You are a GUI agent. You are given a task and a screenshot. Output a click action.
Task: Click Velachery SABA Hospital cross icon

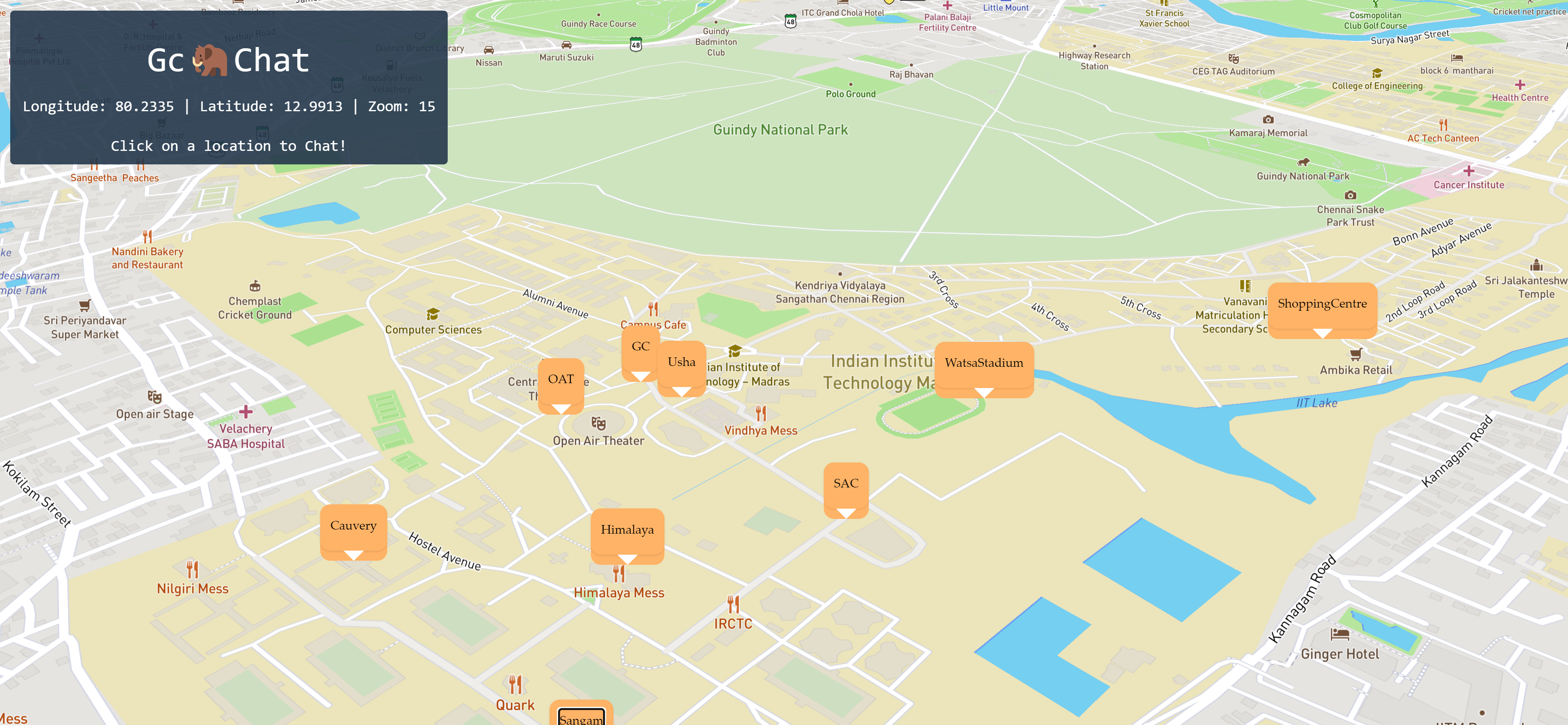(x=245, y=412)
